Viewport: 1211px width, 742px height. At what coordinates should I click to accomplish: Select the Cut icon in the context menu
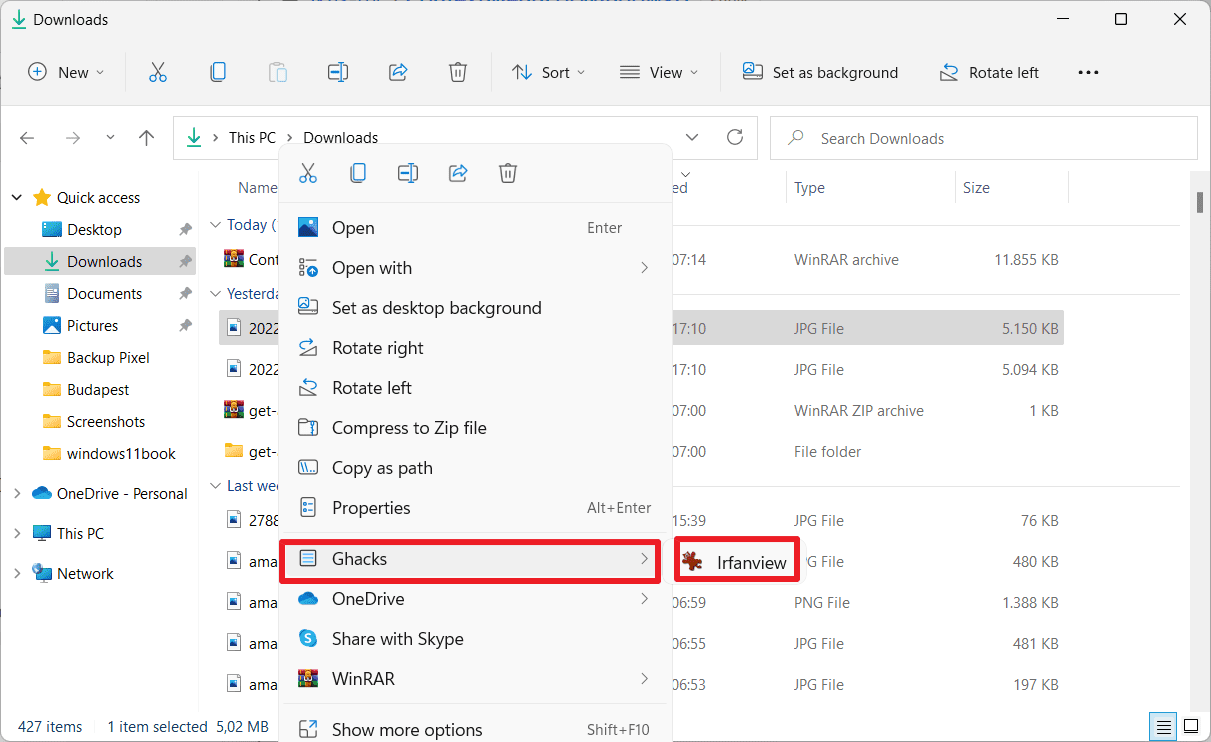coord(308,172)
